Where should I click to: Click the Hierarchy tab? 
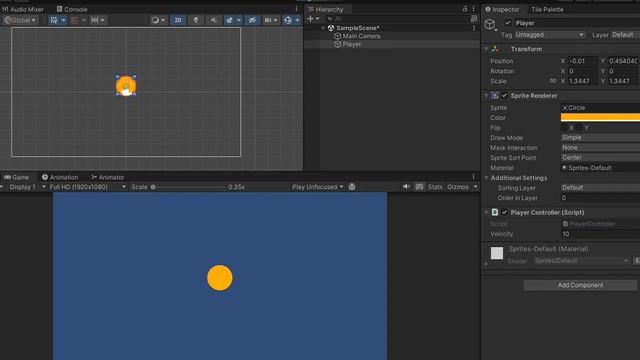point(326,9)
